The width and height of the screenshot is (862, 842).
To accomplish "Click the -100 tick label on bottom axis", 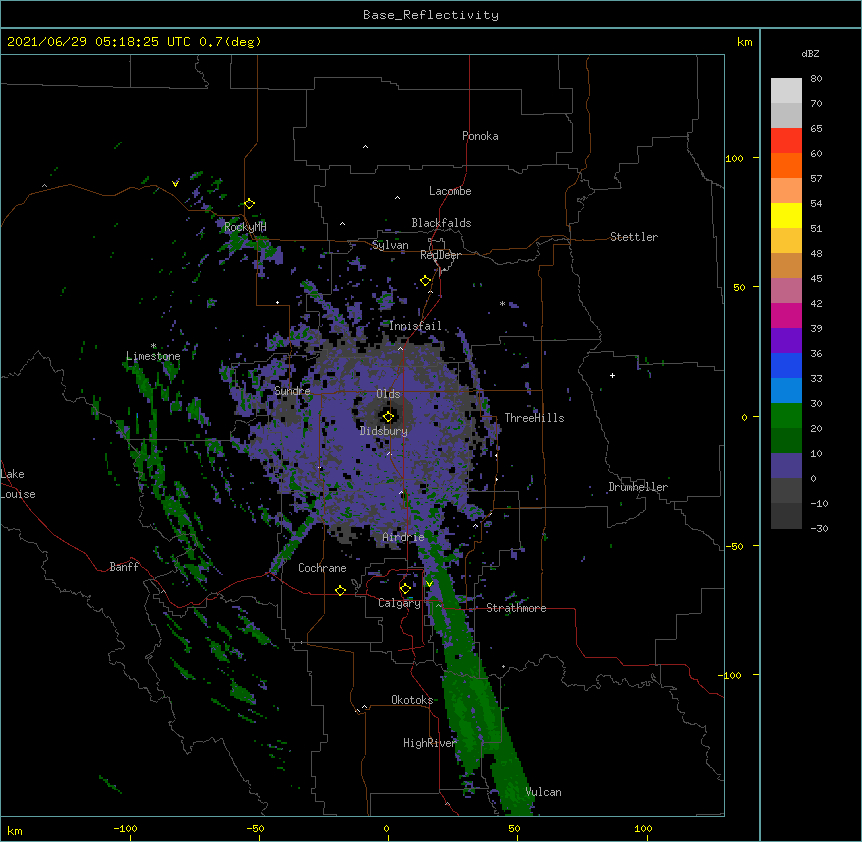I will pos(125,828).
